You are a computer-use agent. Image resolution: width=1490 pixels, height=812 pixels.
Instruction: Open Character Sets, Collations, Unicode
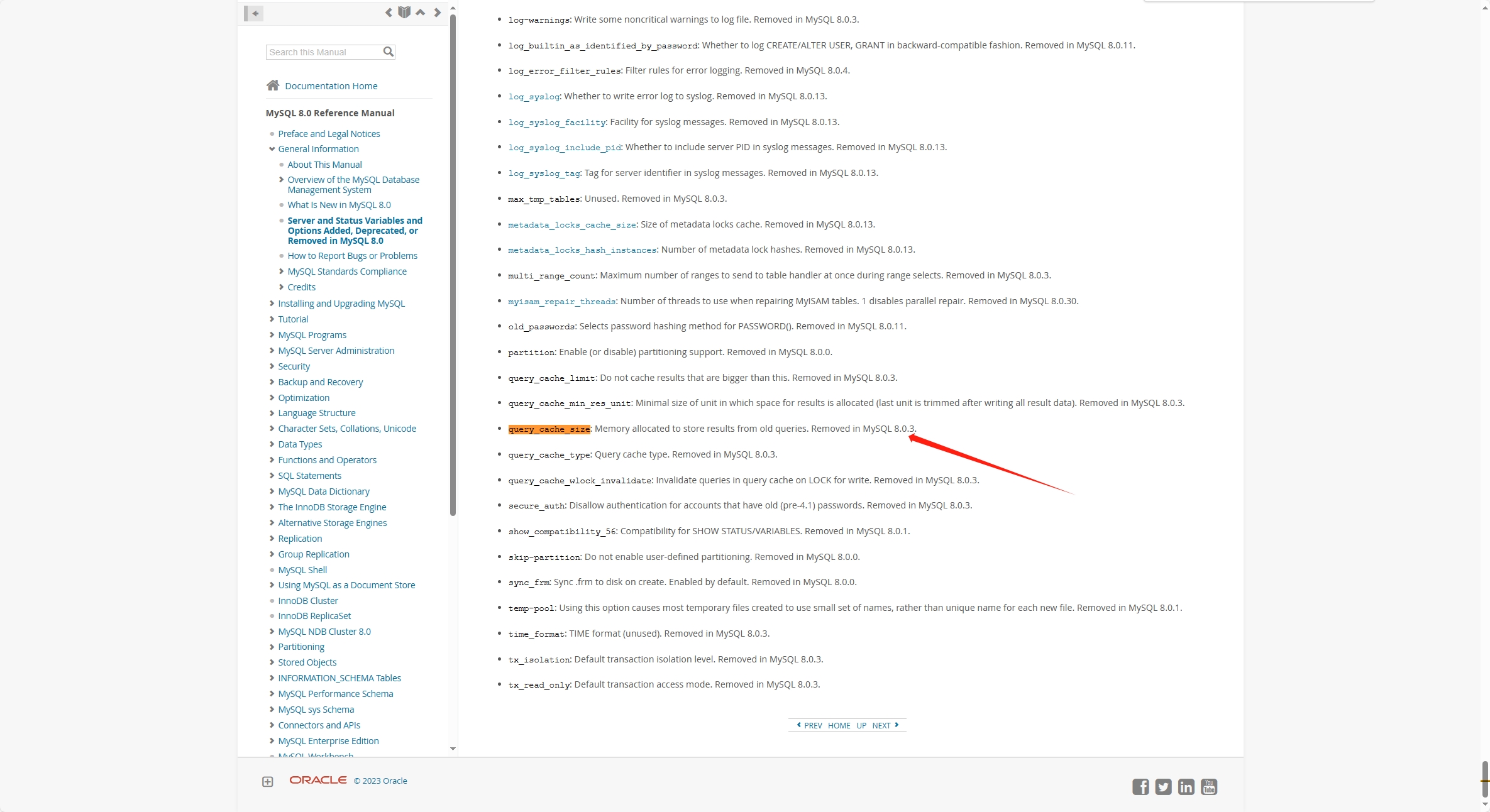[x=347, y=429]
